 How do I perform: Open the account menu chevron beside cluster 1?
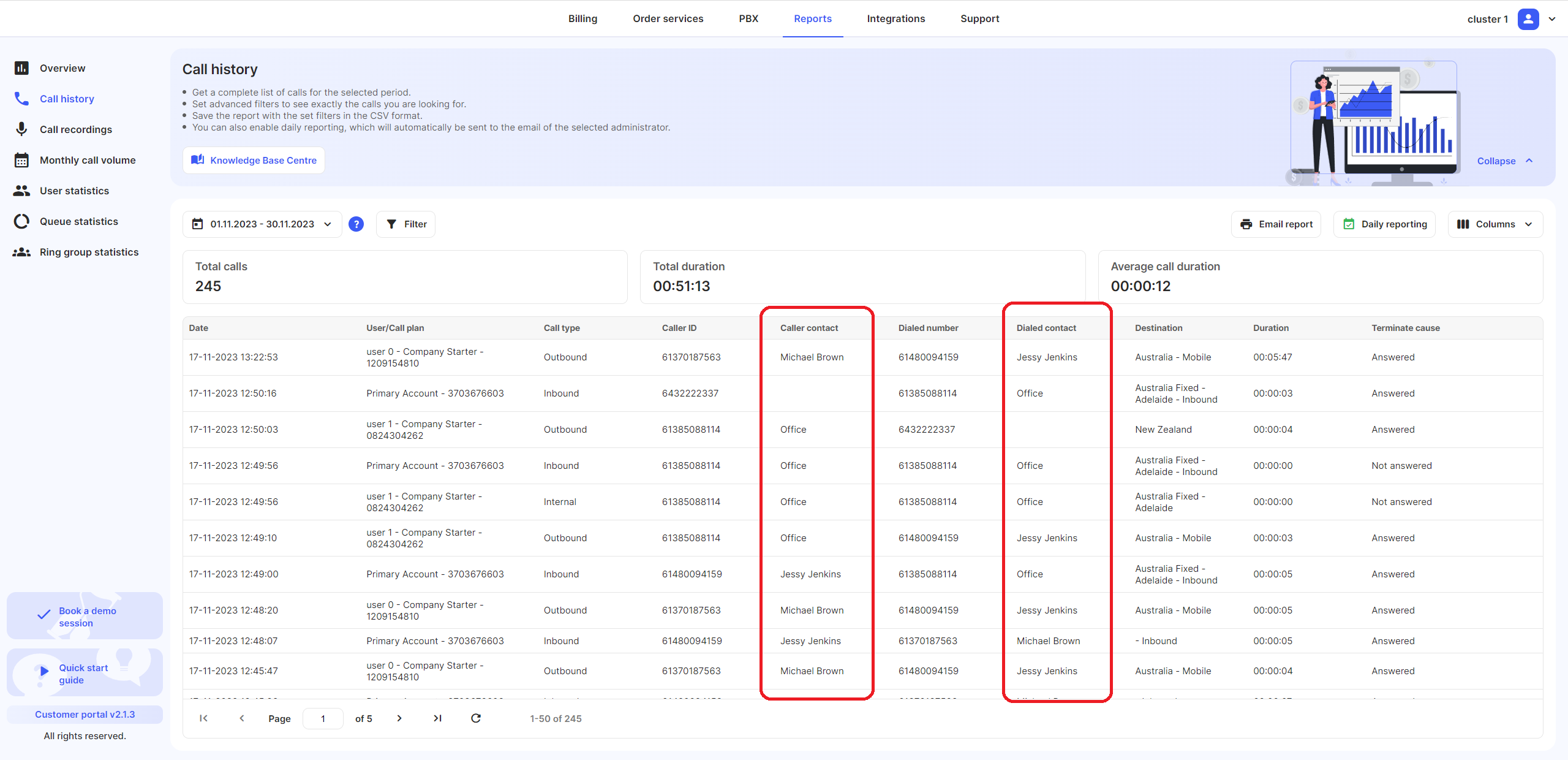(1552, 19)
